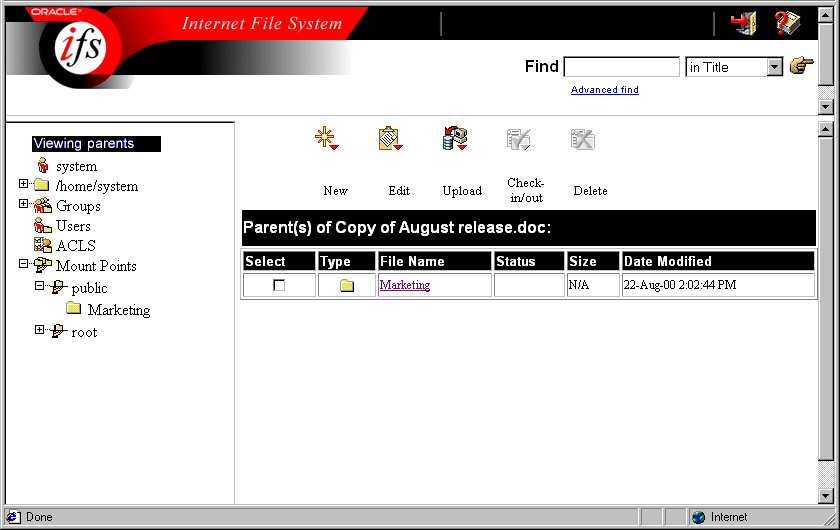Click the ifs logo

(x=80, y=47)
